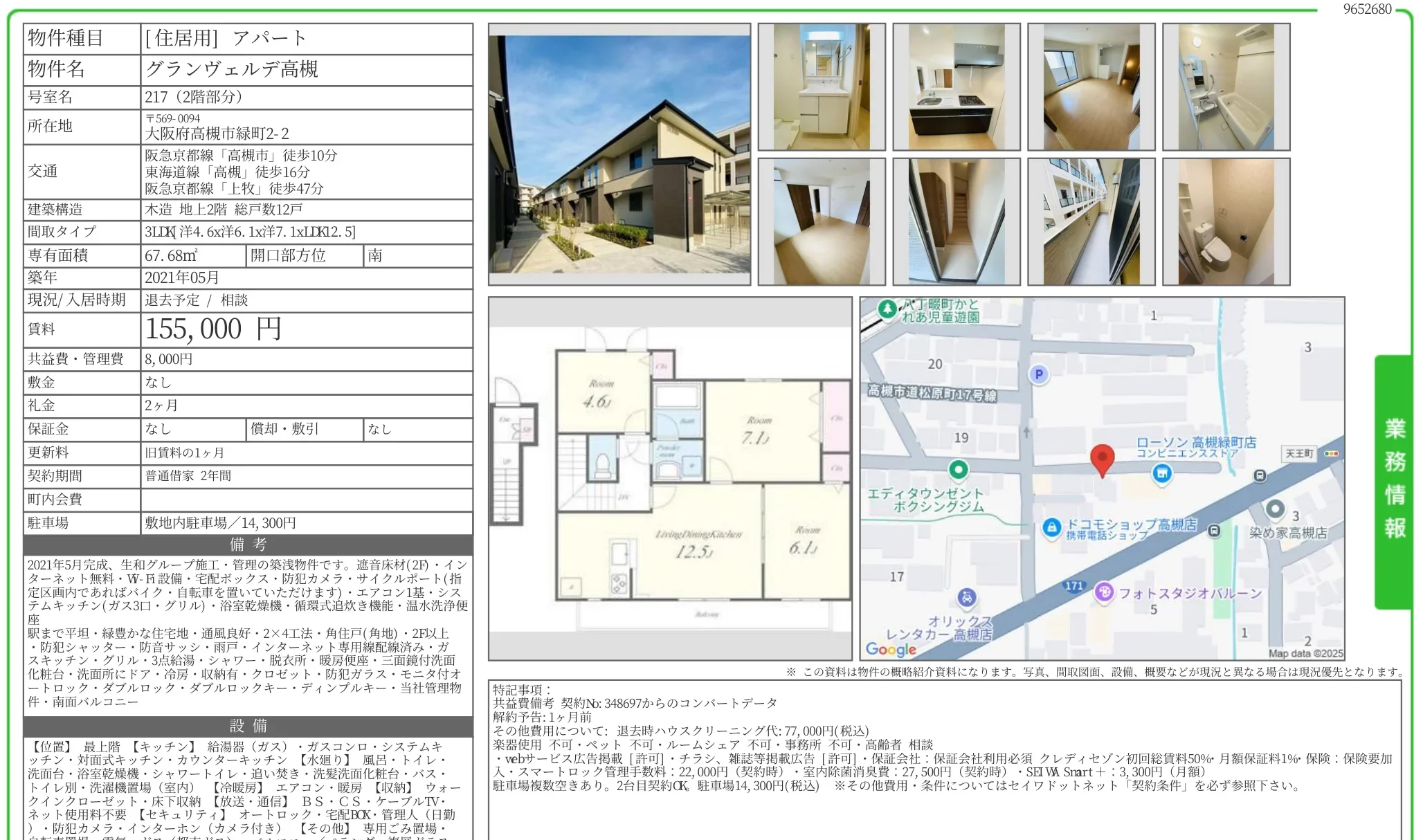
Task: Select the floor area 67.68㎡
Action: pyautogui.click(x=171, y=255)
